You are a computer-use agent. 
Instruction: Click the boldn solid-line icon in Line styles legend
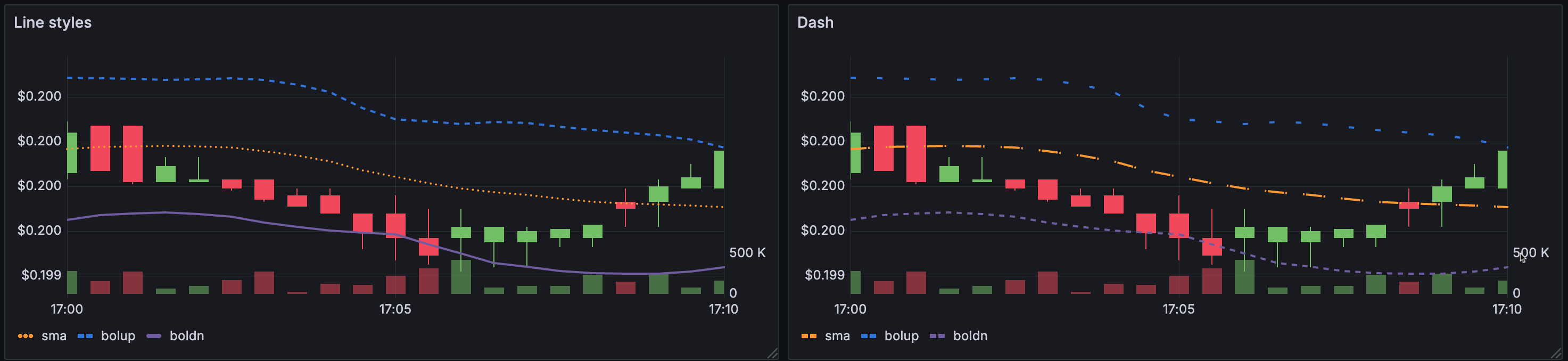coord(154,336)
